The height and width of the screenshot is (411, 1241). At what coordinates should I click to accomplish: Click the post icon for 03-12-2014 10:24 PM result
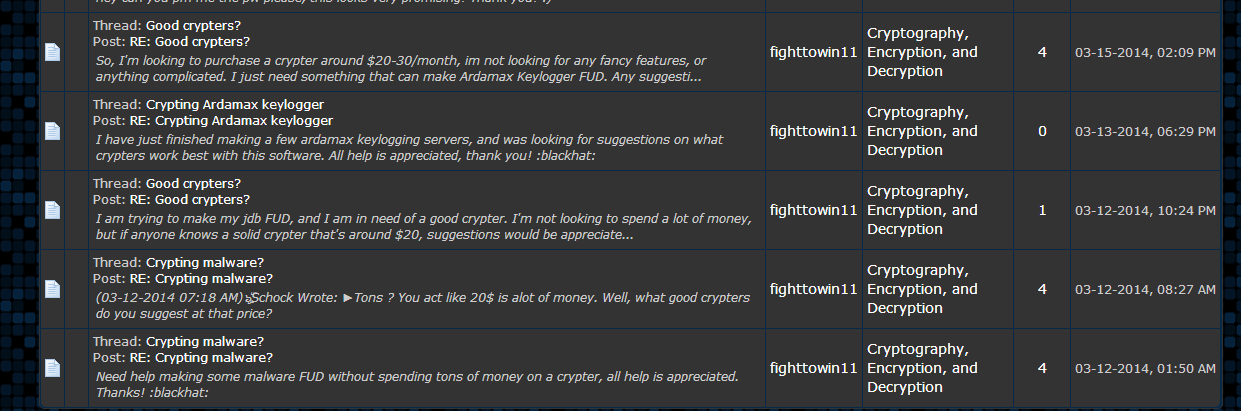pyautogui.click(x=52, y=210)
